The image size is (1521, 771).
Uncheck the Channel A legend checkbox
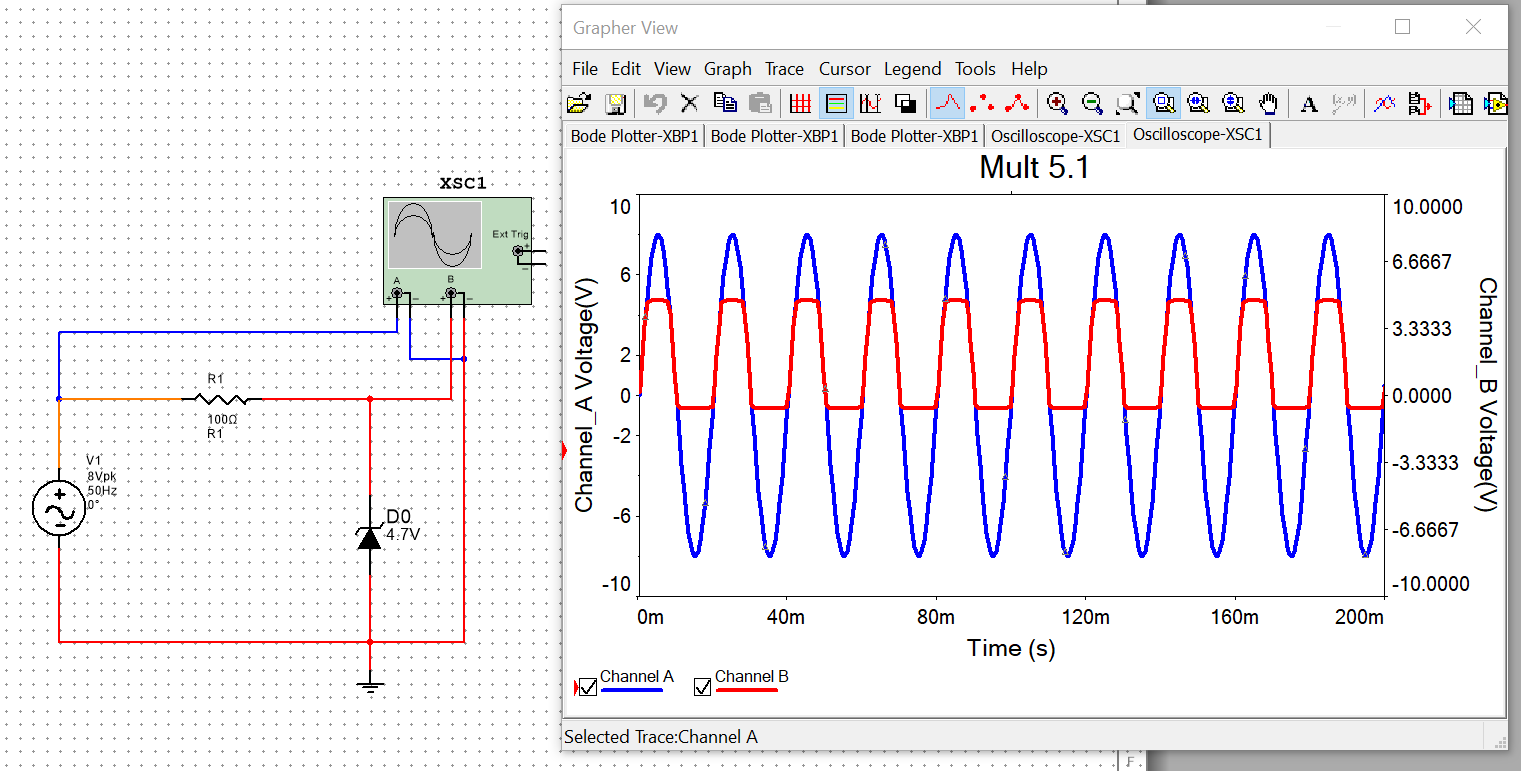pos(588,687)
